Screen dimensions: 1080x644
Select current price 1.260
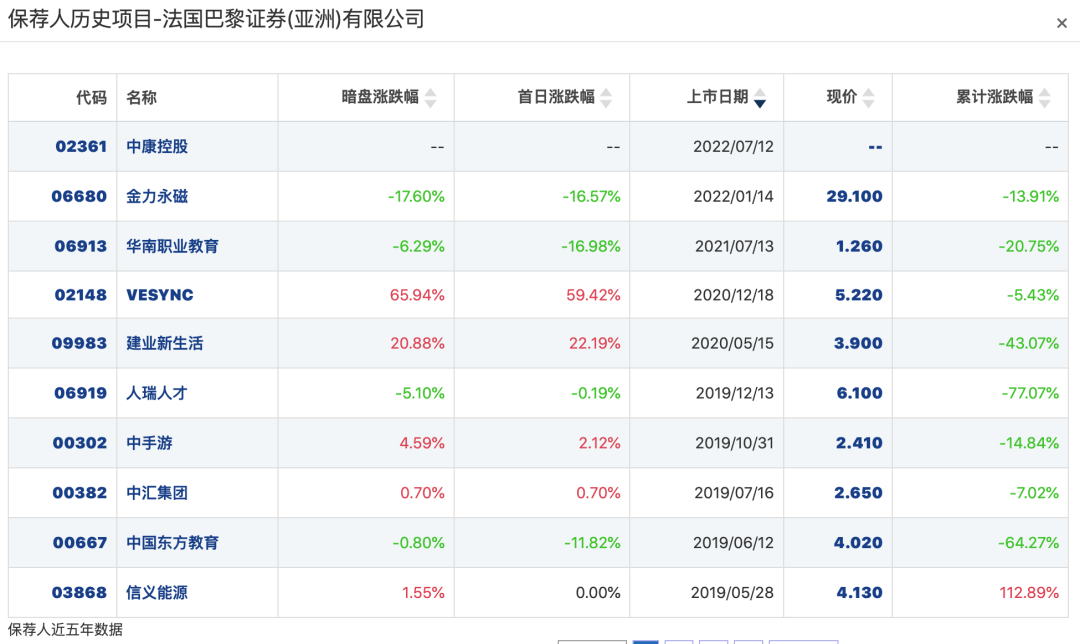point(859,246)
